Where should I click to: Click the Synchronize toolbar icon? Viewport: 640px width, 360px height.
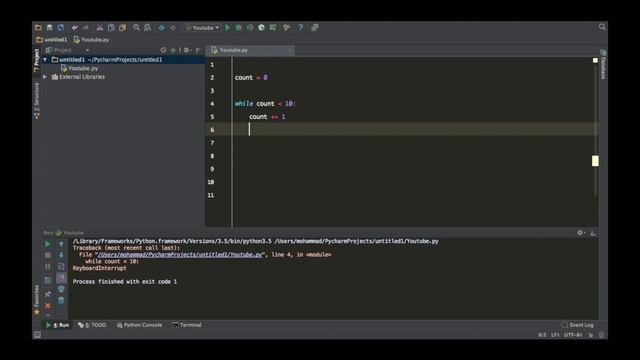(61, 28)
